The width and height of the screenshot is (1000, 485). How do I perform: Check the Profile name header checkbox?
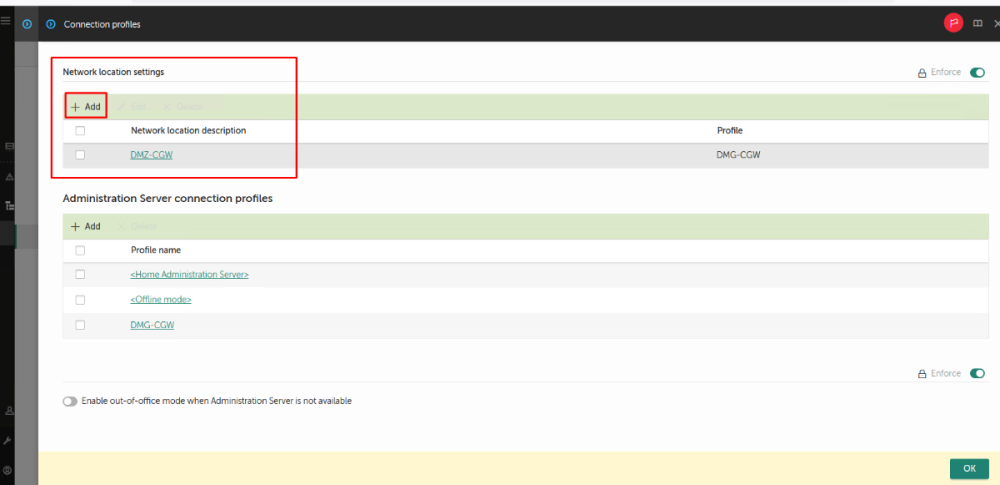(80, 251)
